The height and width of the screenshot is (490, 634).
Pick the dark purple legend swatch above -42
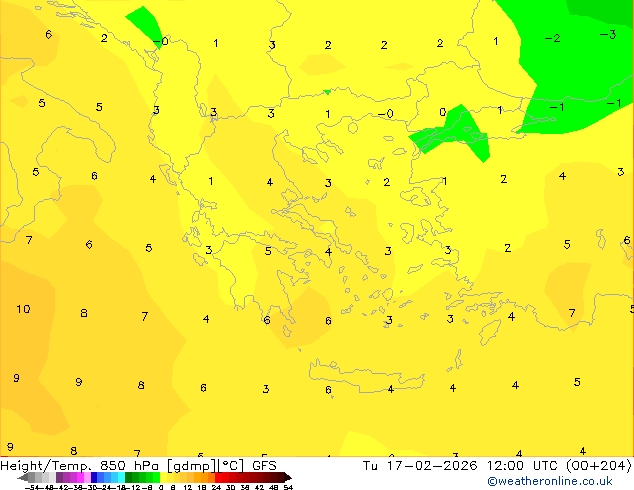click(59, 477)
